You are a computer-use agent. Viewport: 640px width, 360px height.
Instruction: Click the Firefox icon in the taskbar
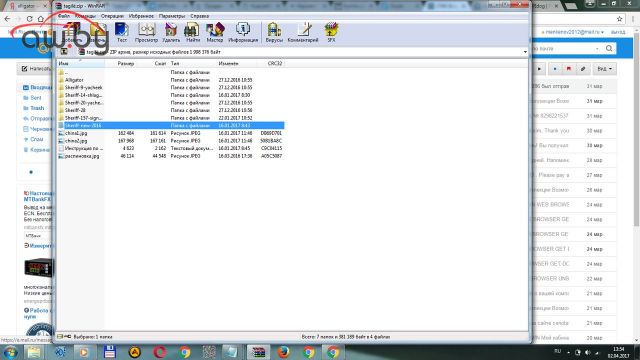[283, 352]
